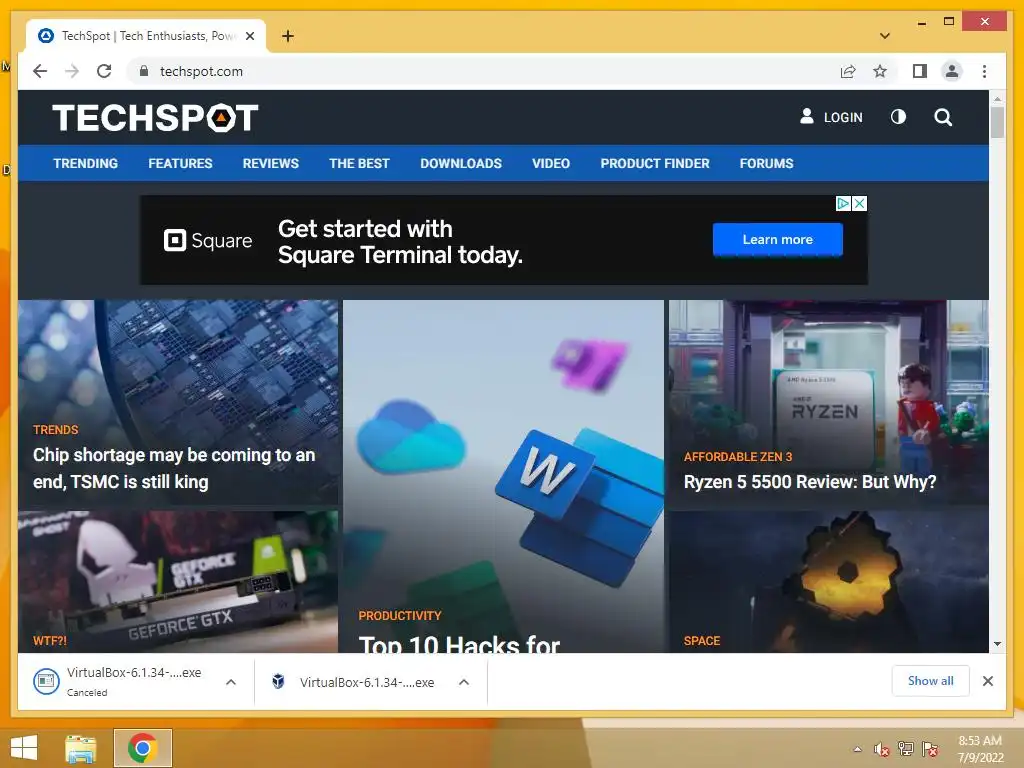This screenshot has height=768, width=1024.
Task: Click the taskbar clock 8:53 AM
Action: [x=980, y=749]
